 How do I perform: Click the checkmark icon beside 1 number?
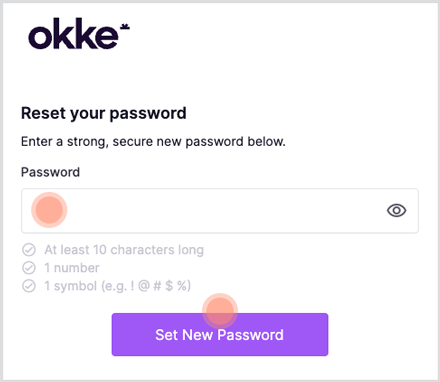click(29, 268)
